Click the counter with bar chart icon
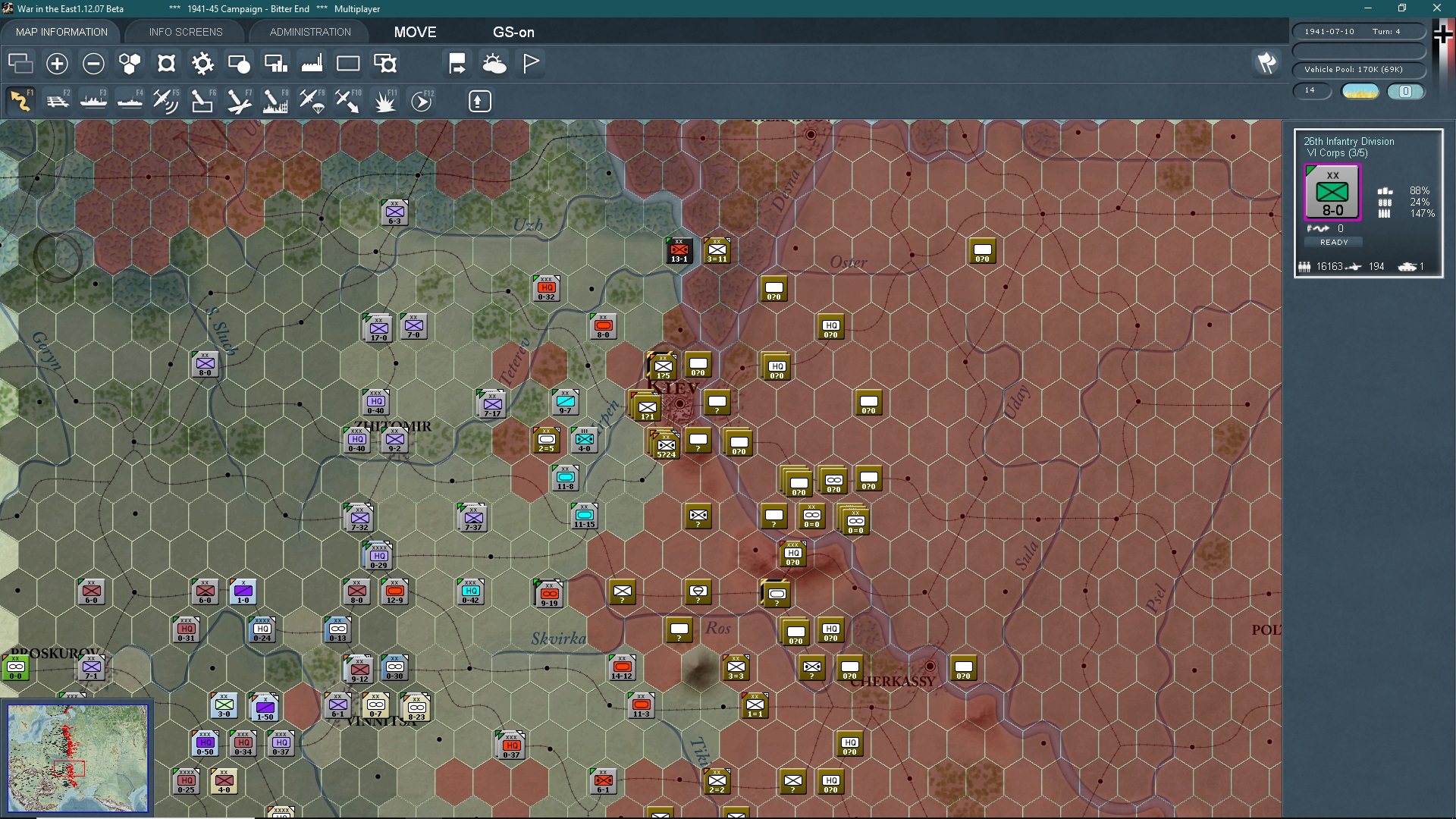The width and height of the screenshot is (1456, 819). point(275,64)
